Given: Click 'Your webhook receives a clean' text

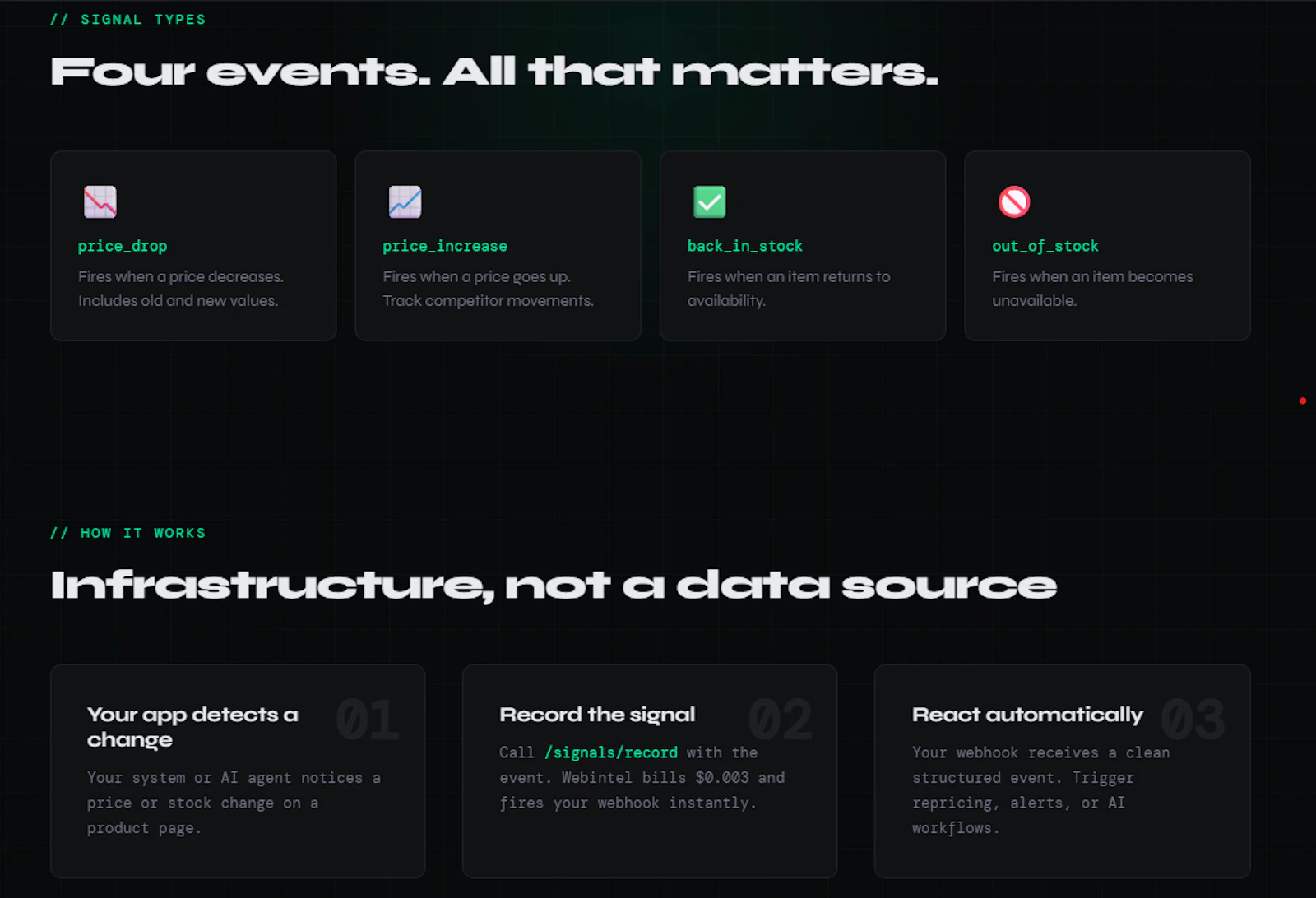Looking at the screenshot, I should click(x=1040, y=752).
